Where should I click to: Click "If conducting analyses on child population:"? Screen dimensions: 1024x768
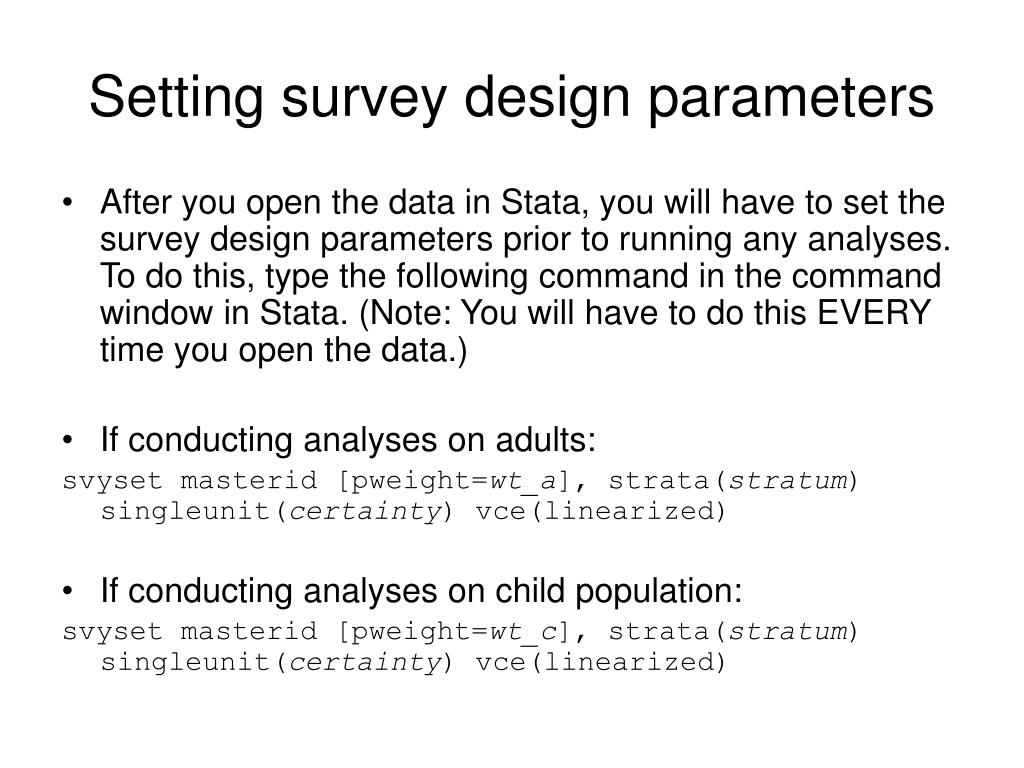(421, 591)
